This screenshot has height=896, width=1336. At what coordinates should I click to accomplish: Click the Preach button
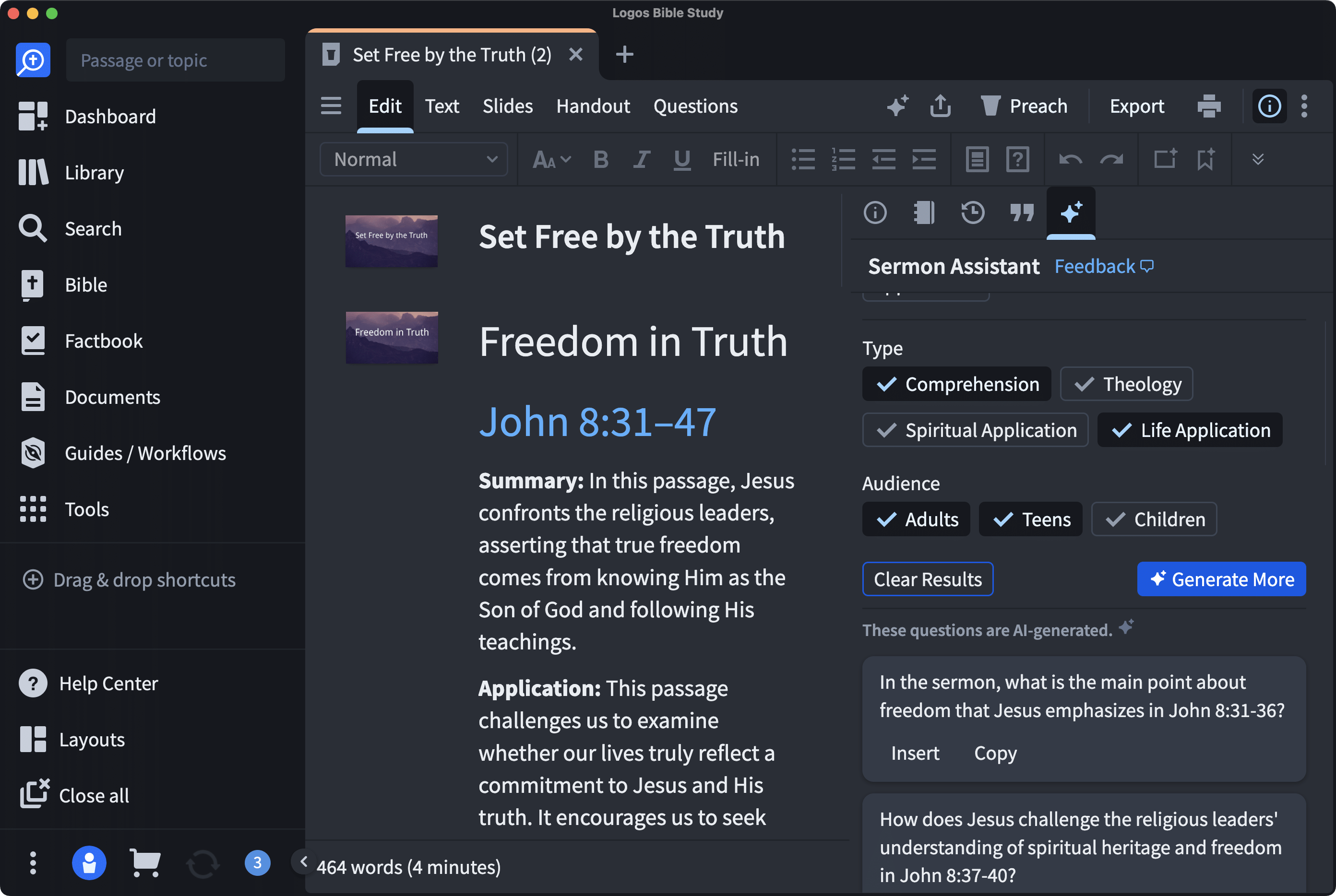tap(1024, 106)
